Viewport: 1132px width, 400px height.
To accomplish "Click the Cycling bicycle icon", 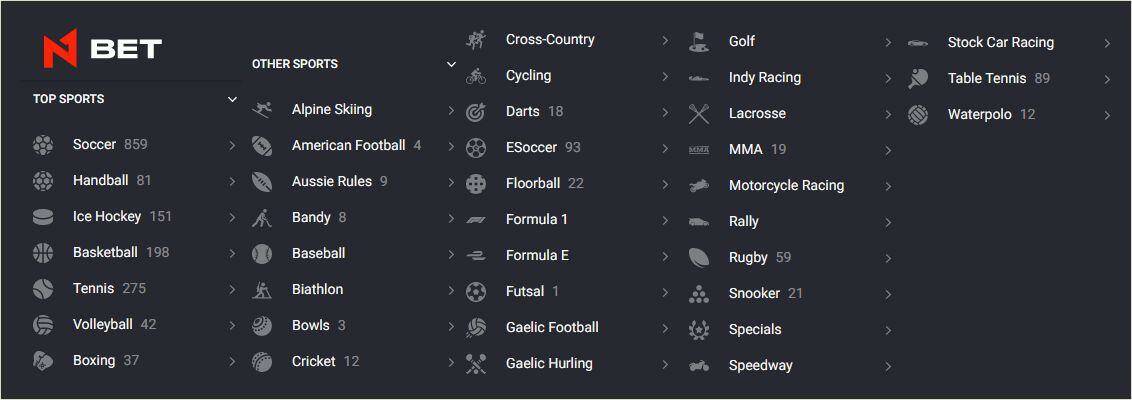I will pos(476,76).
